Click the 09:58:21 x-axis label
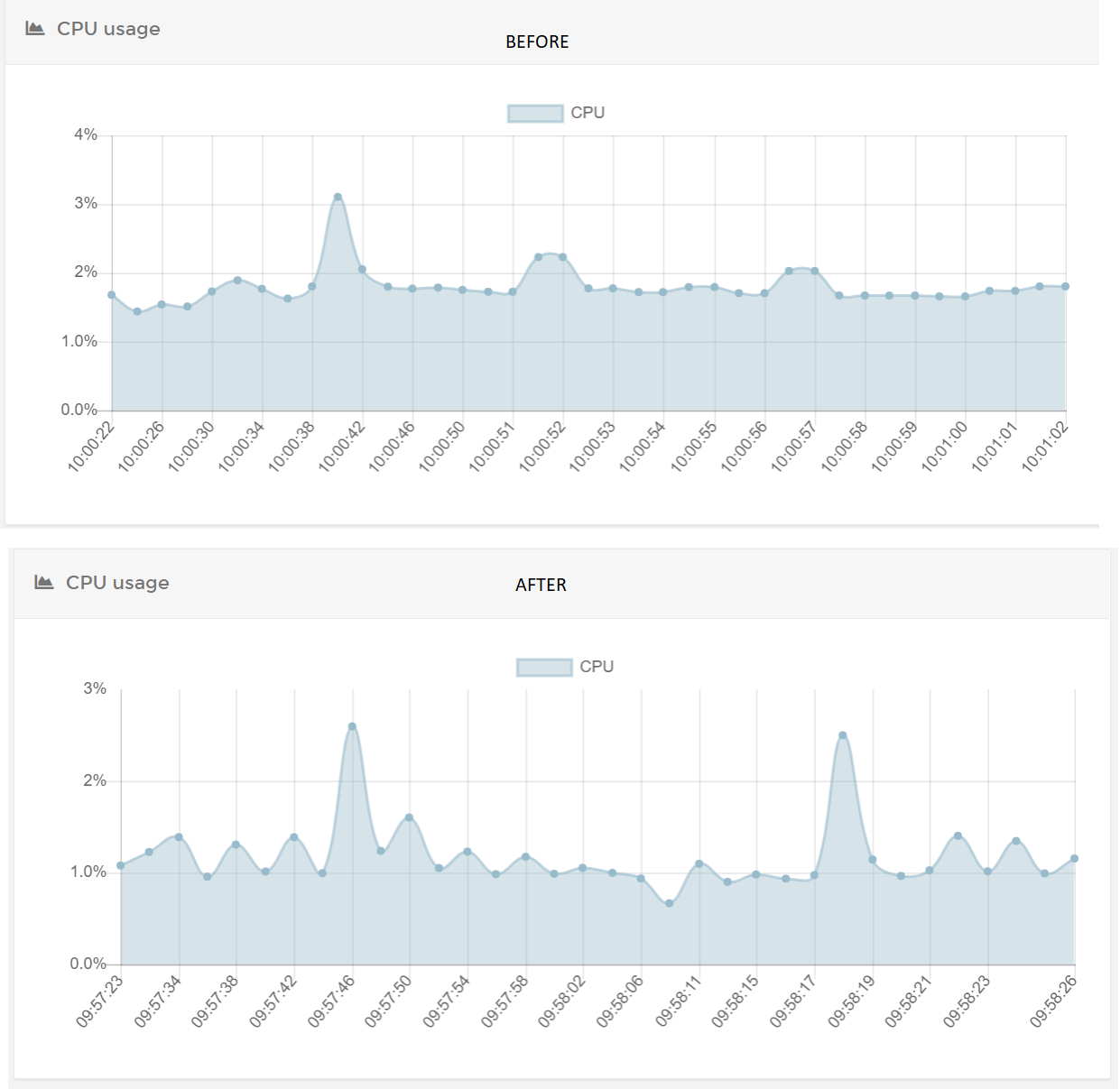This screenshot has height=1089, width=1120. (x=909, y=1001)
